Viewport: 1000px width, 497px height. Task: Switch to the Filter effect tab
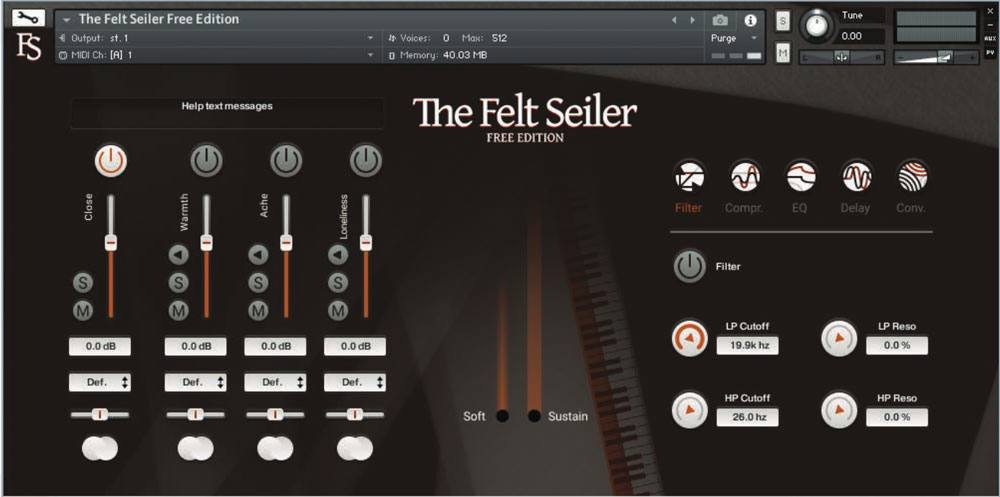[x=689, y=177]
